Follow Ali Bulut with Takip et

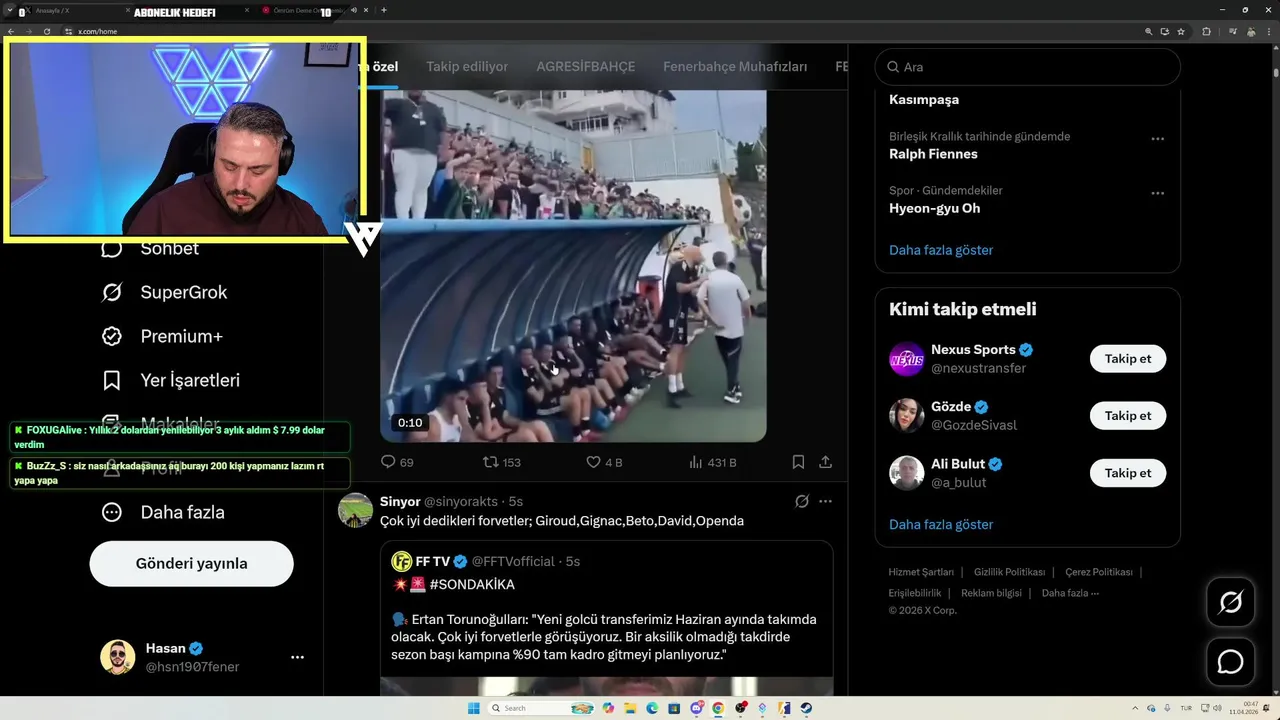coord(1128,473)
